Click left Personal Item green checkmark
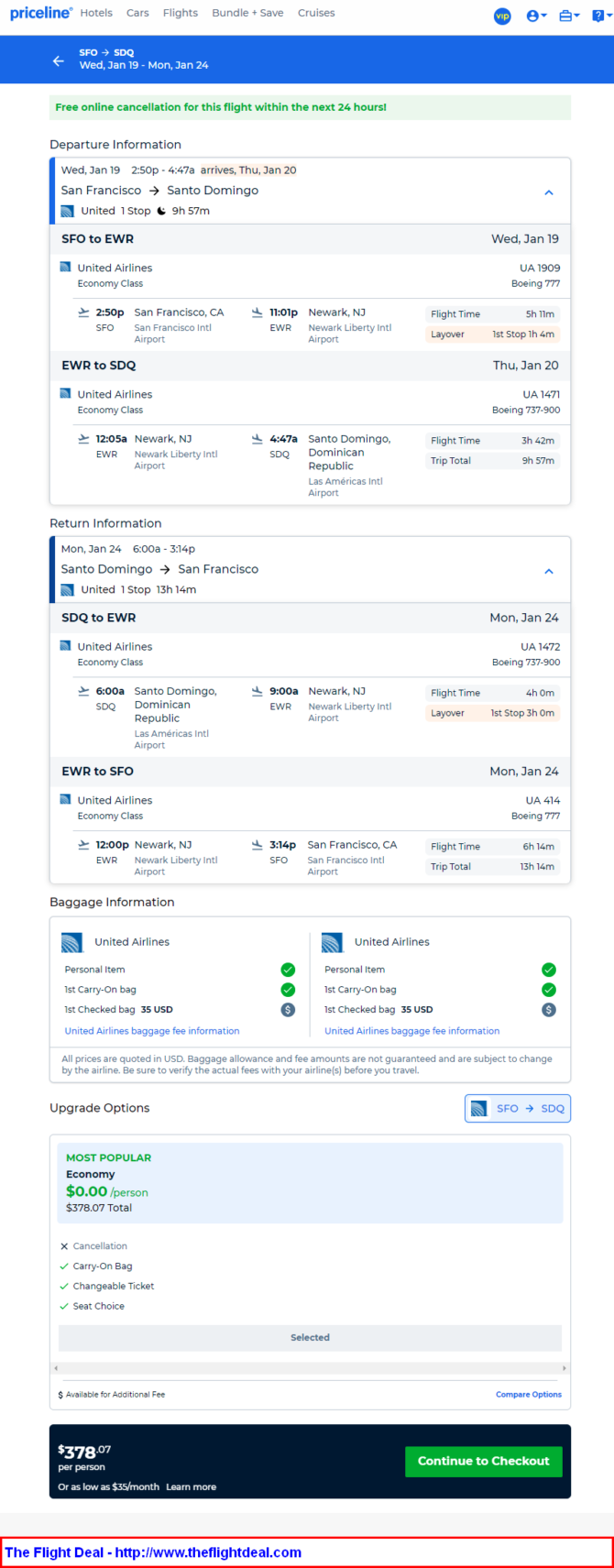The image size is (614, 1568). (x=288, y=970)
